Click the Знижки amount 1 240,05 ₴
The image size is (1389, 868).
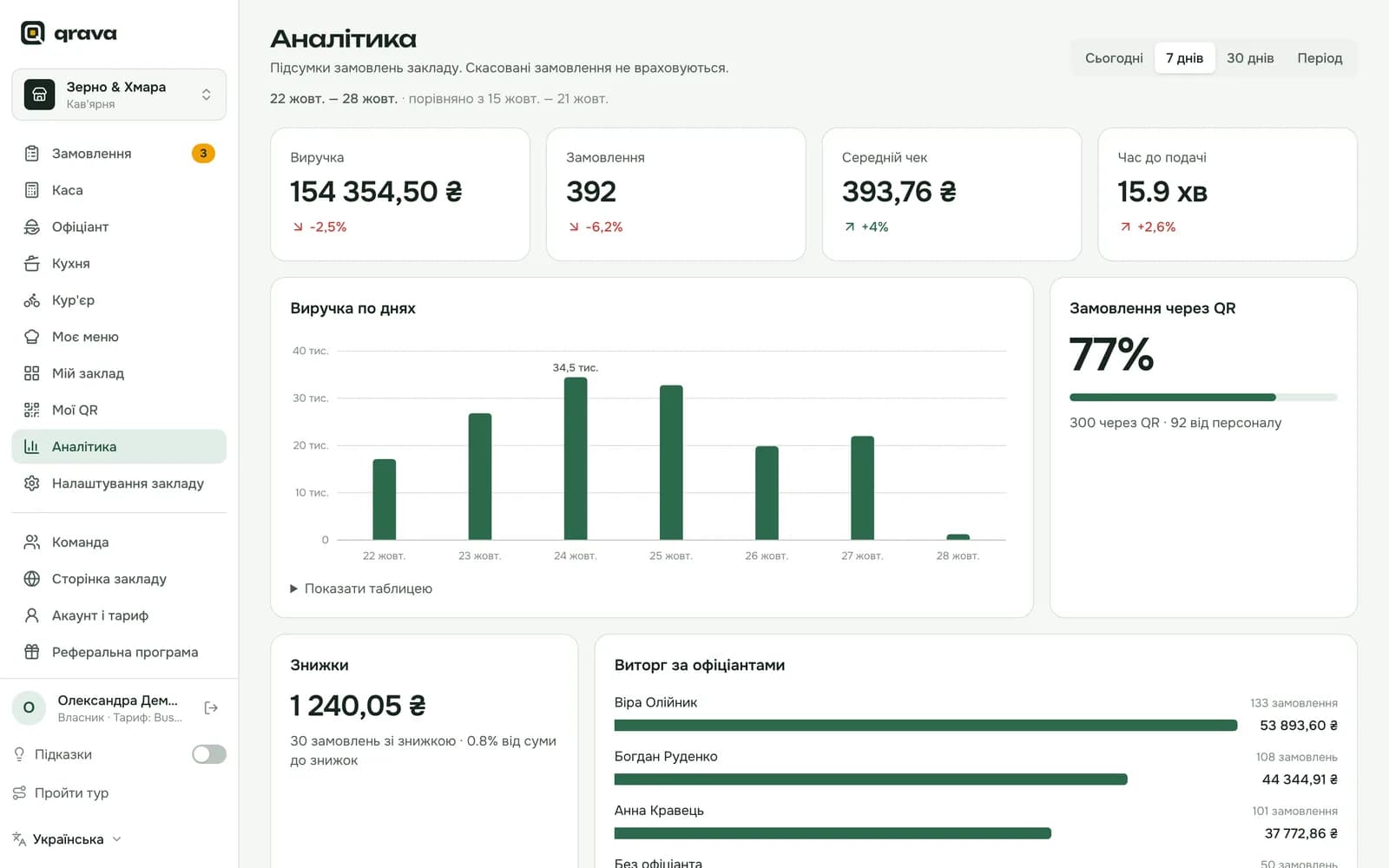click(x=358, y=706)
